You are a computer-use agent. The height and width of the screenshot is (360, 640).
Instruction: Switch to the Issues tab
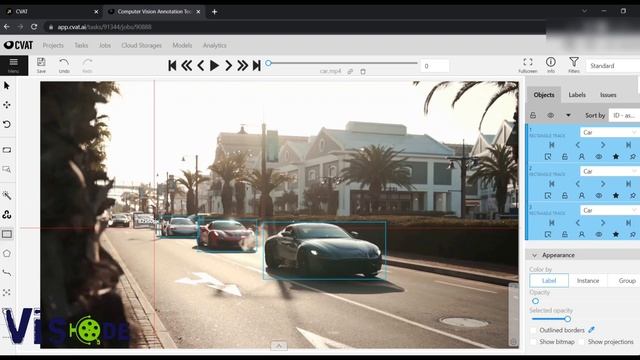pos(608,95)
